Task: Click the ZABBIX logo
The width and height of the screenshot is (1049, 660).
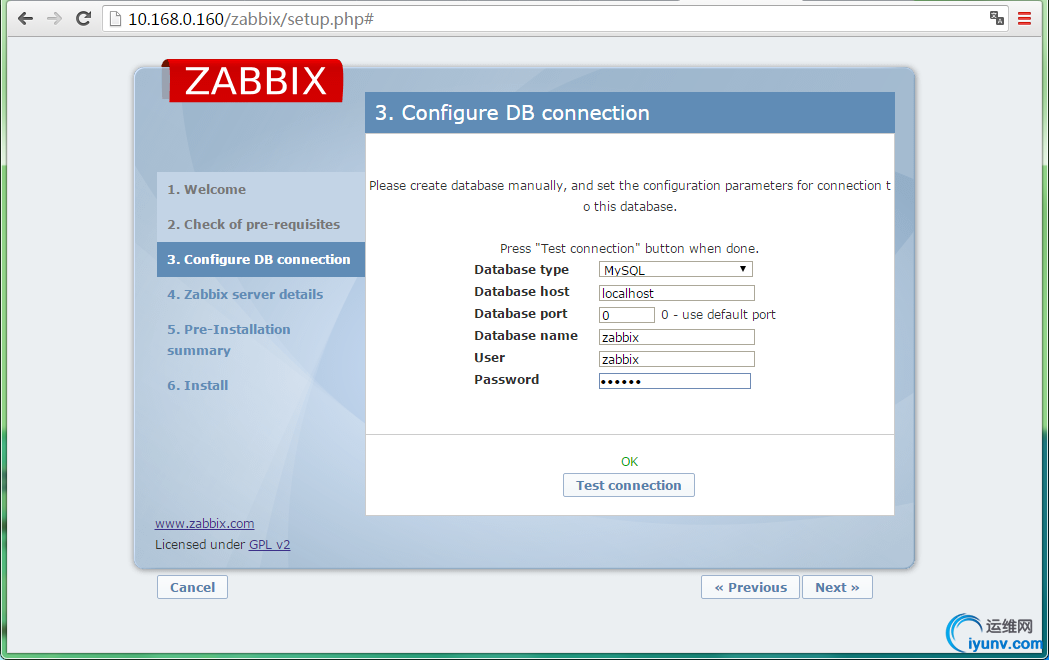Action: click(x=252, y=81)
